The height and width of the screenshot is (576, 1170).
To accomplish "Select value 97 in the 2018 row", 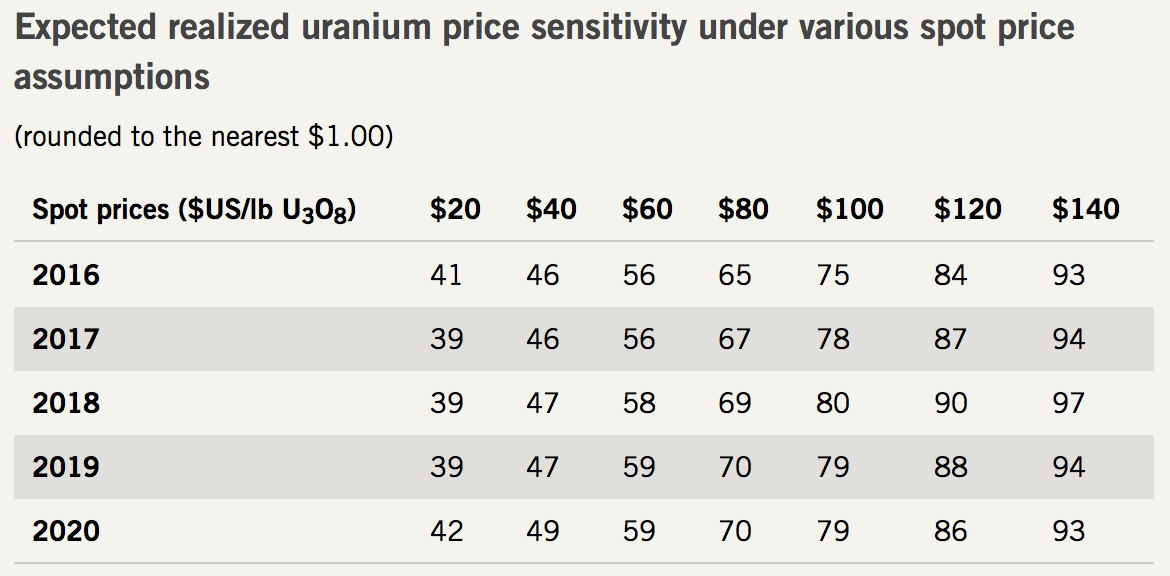I will pyautogui.click(x=1068, y=403).
